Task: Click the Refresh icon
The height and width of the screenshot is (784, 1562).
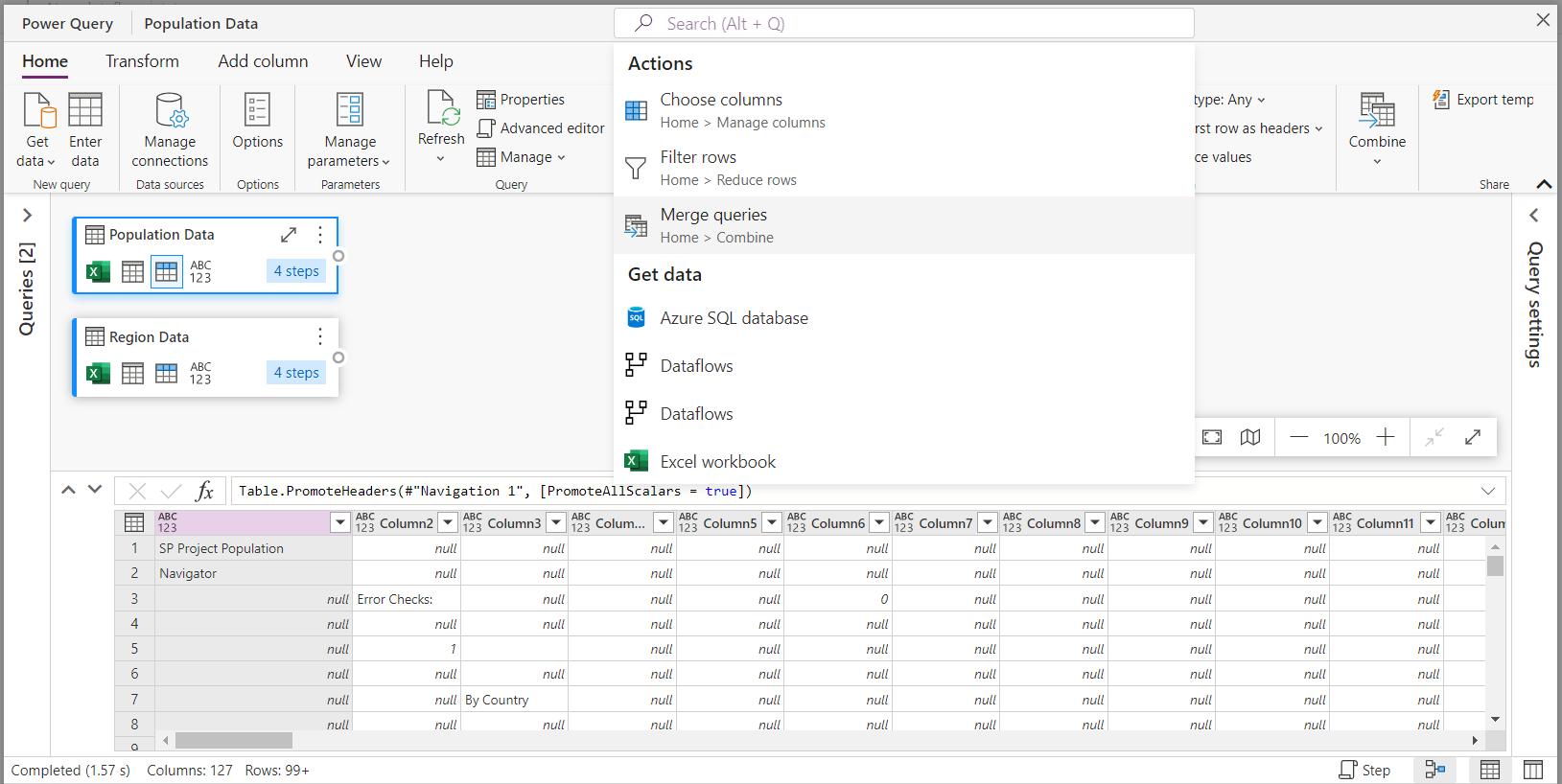Action: click(441, 108)
